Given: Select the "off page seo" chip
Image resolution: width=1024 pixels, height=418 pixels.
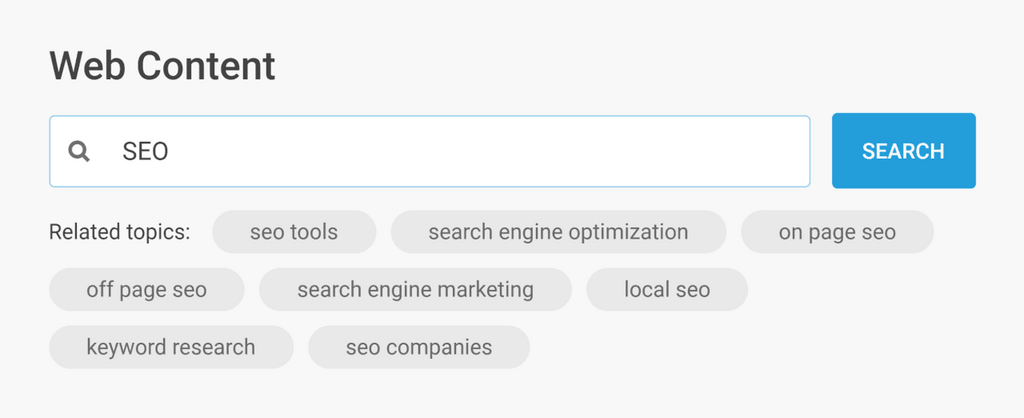Looking at the screenshot, I should 146,290.
